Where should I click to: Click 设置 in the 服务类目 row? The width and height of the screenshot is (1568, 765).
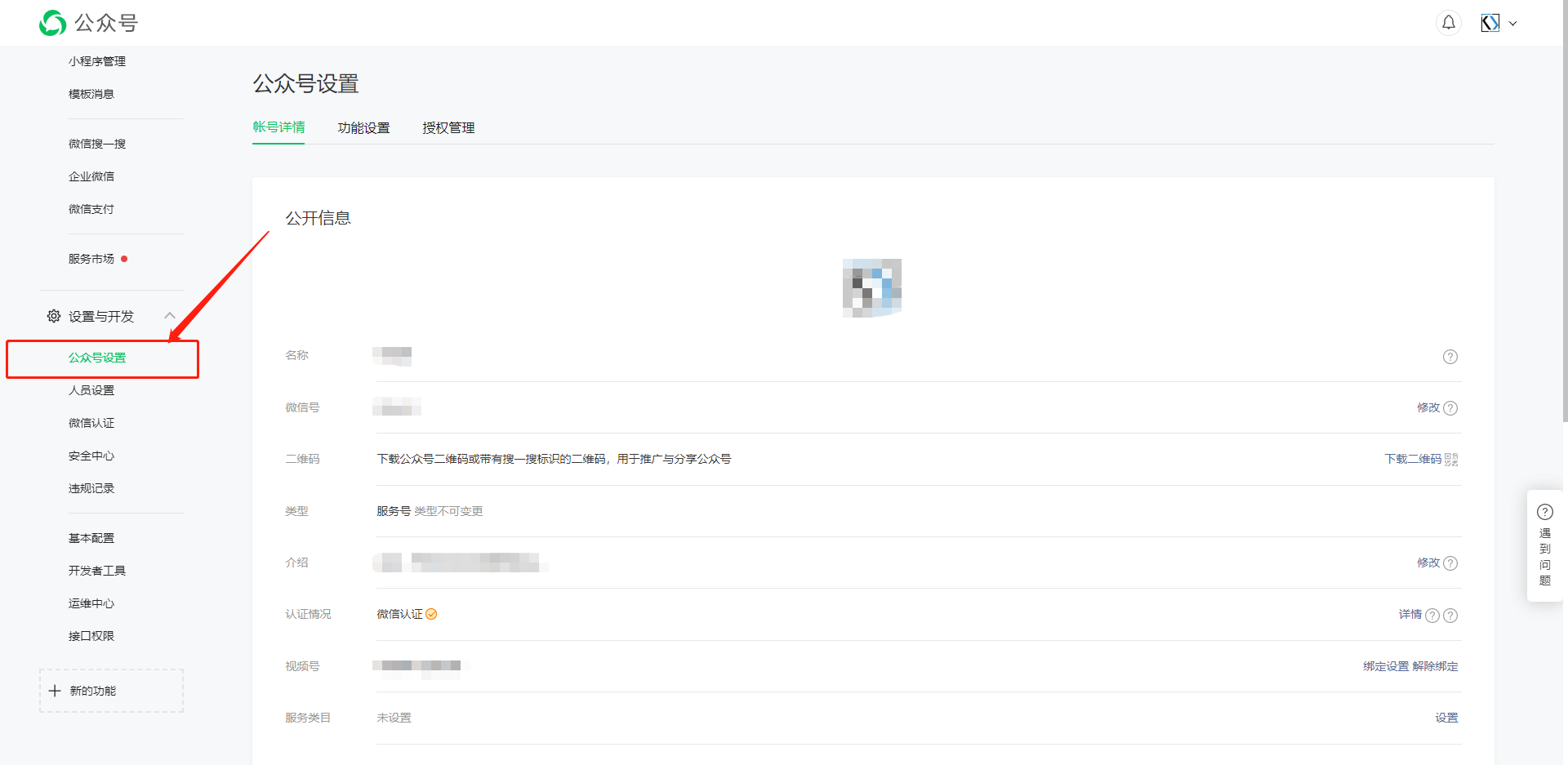click(x=1447, y=718)
